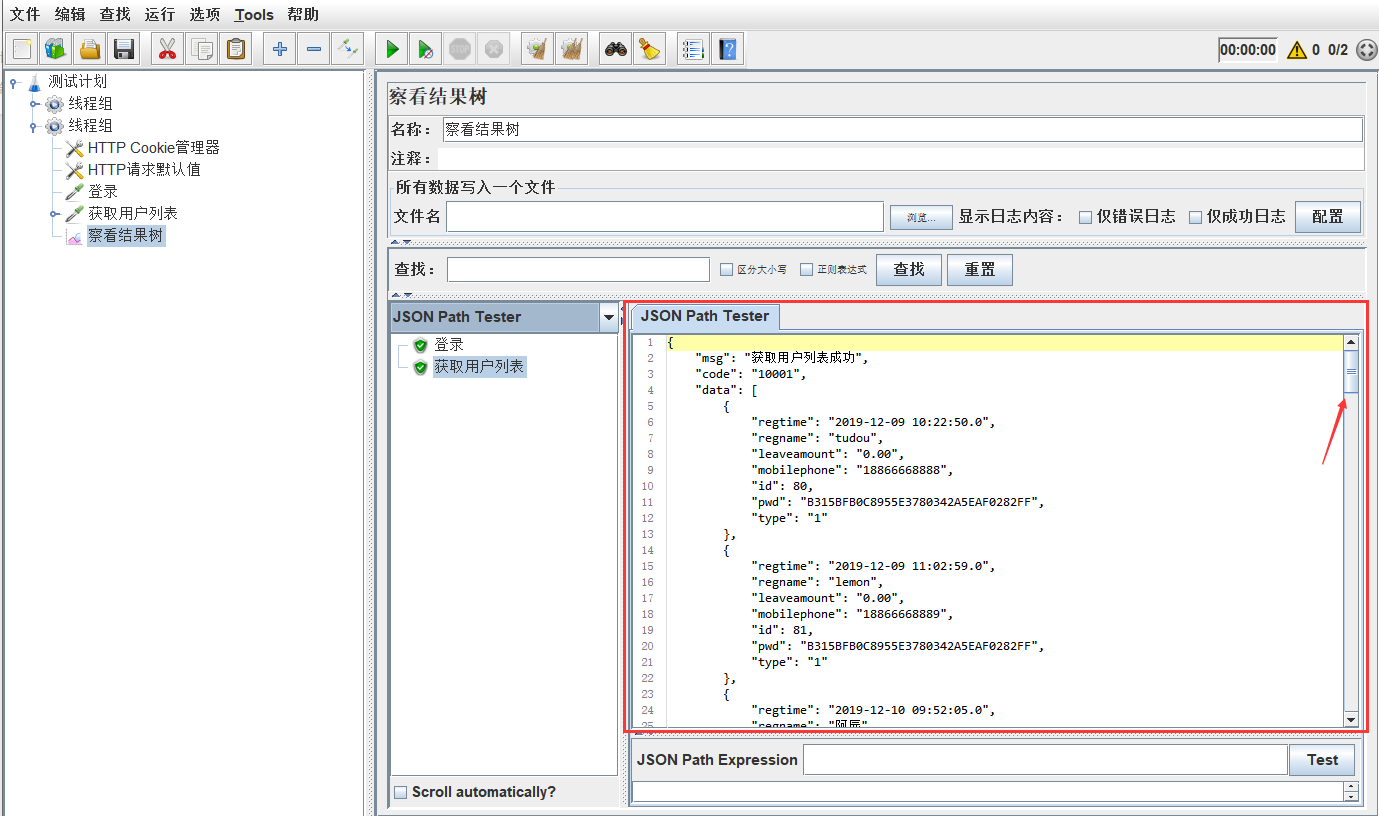This screenshot has height=816, width=1379.
Task: Open the 运行 menu
Action: [159, 14]
